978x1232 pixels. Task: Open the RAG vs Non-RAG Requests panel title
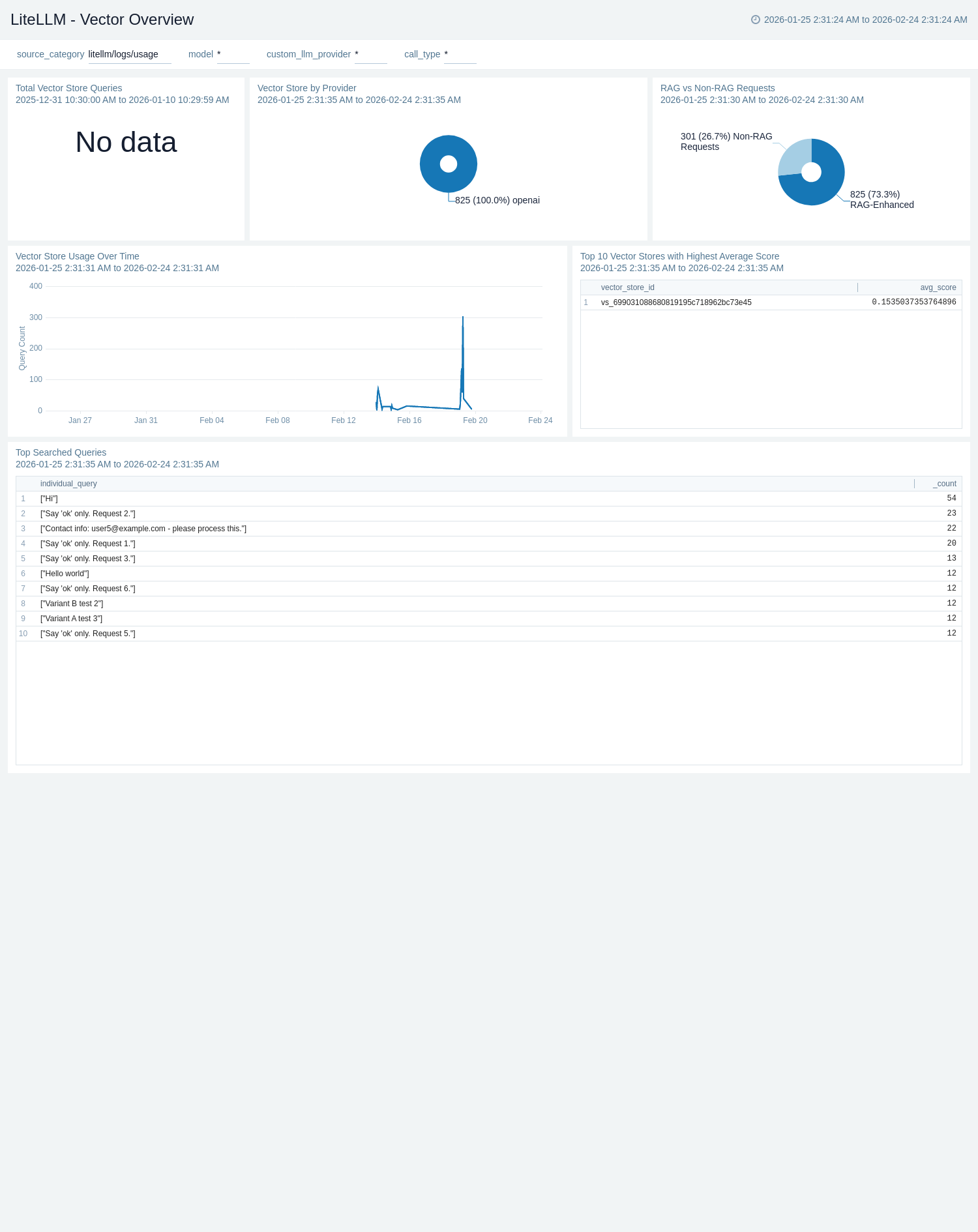[717, 88]
